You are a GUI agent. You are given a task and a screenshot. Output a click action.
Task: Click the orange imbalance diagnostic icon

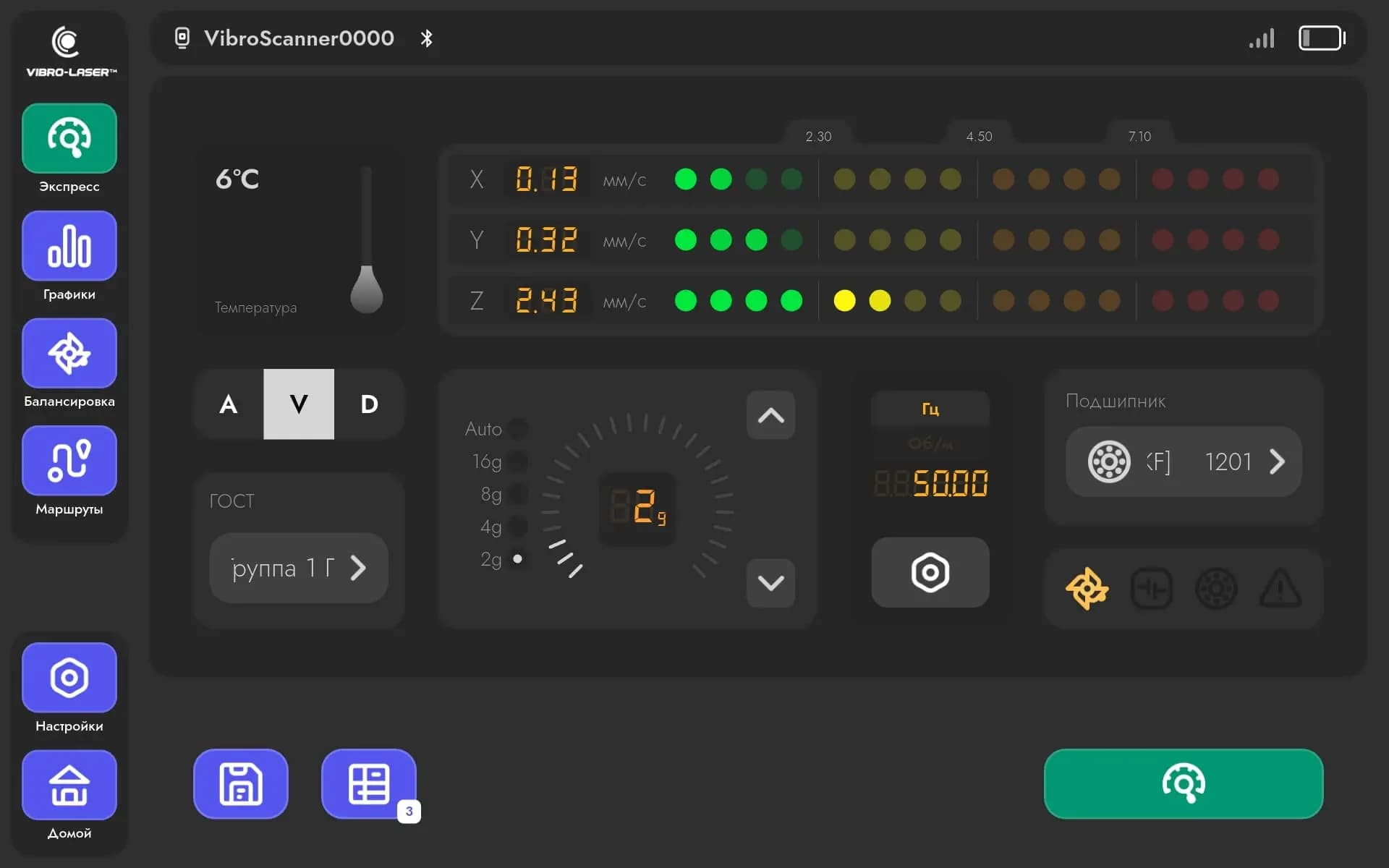1087,589
